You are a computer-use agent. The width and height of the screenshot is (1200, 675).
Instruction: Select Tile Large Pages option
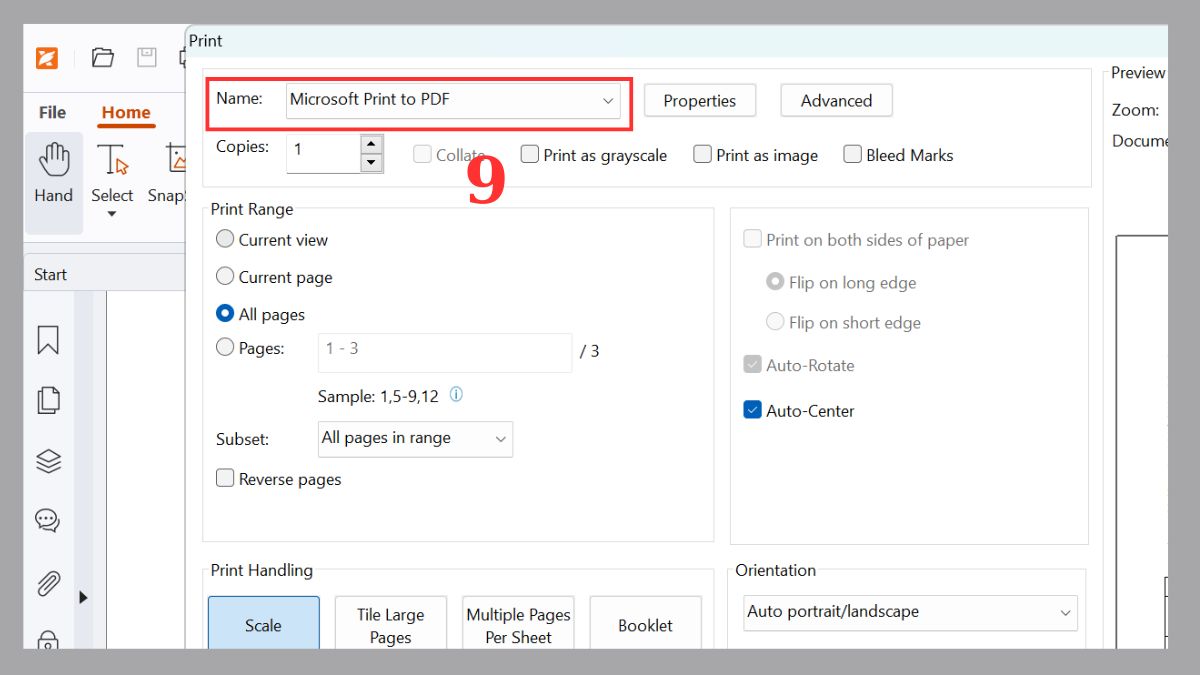pos(391,623)
